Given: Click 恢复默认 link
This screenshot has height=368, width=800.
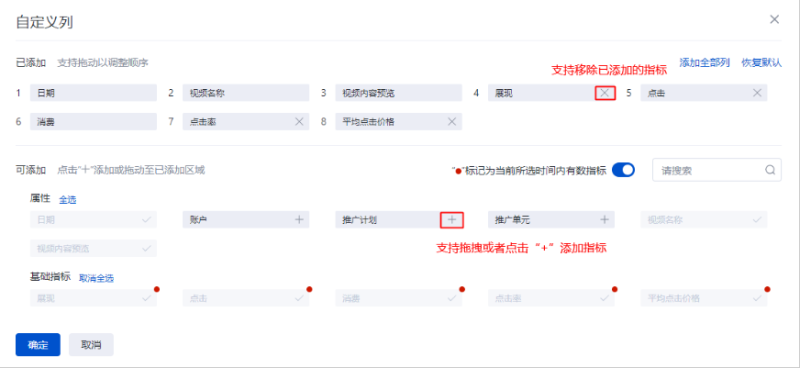Looking at the screenshot, I should (761, 62).
